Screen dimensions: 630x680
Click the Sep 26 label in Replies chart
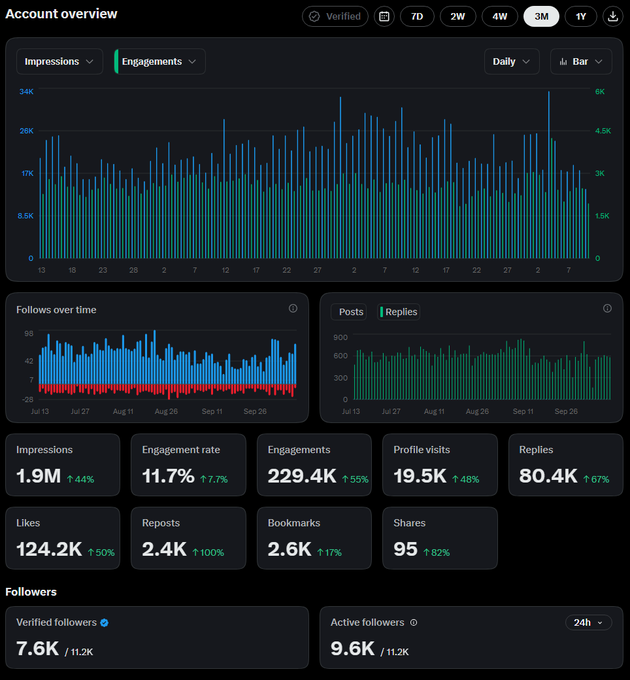coord(566,411)
